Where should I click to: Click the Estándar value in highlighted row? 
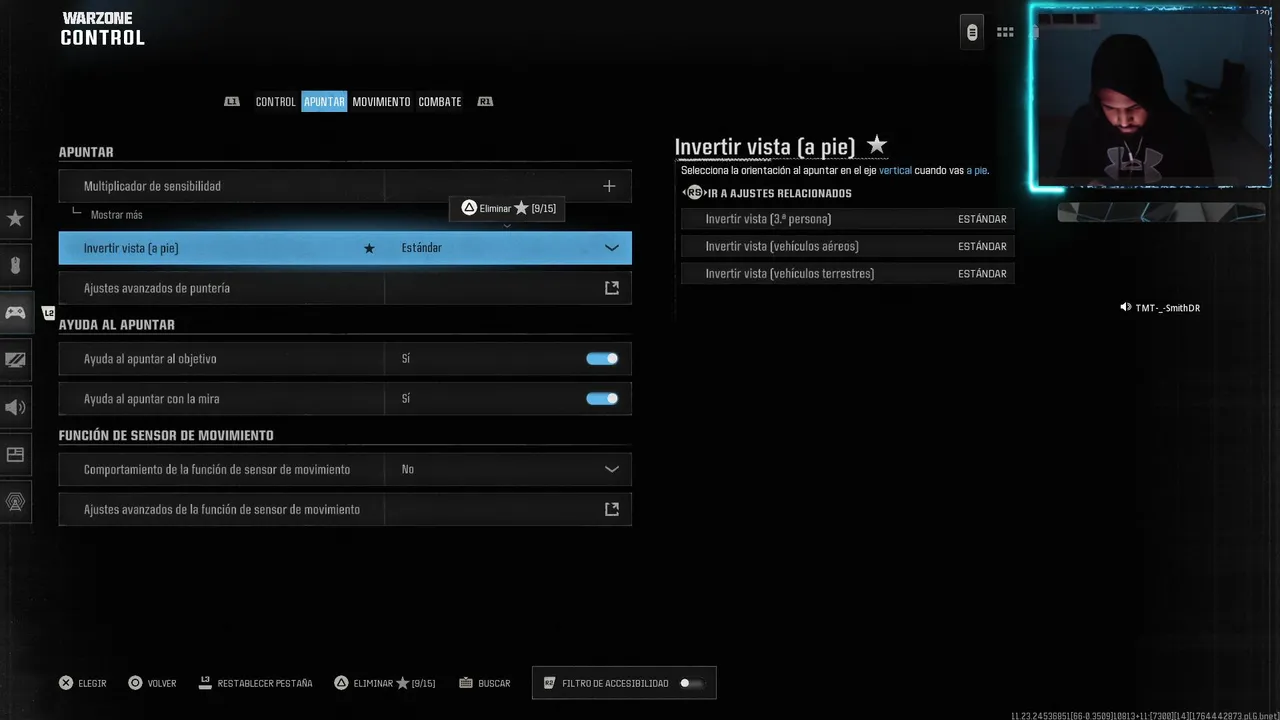pos(421,248)
